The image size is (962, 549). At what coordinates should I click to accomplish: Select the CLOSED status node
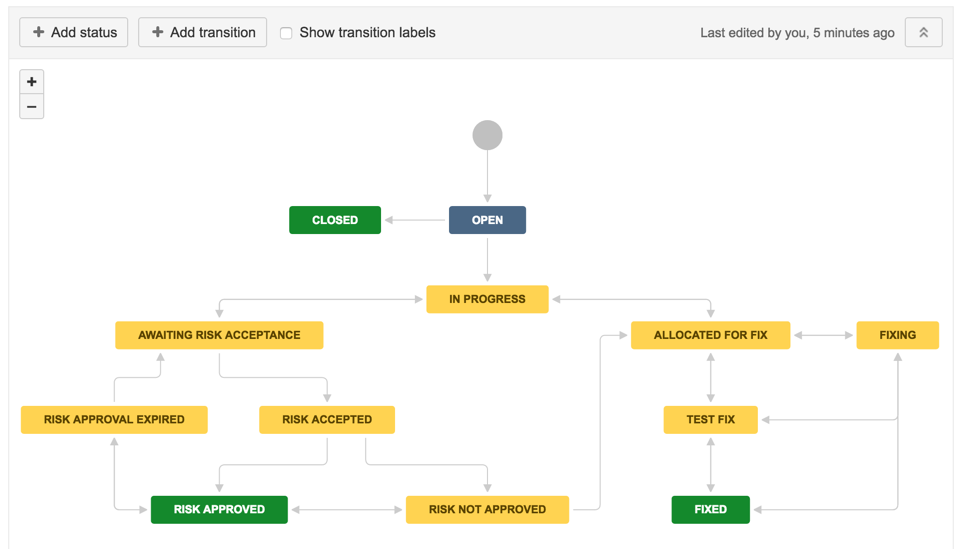coord(335,220)
